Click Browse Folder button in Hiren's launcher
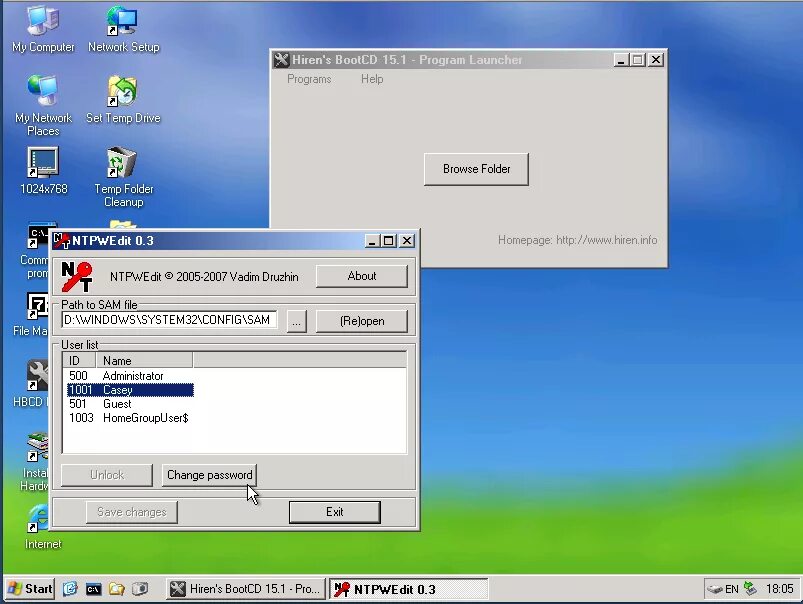The image size is (803, 604). 476,169
